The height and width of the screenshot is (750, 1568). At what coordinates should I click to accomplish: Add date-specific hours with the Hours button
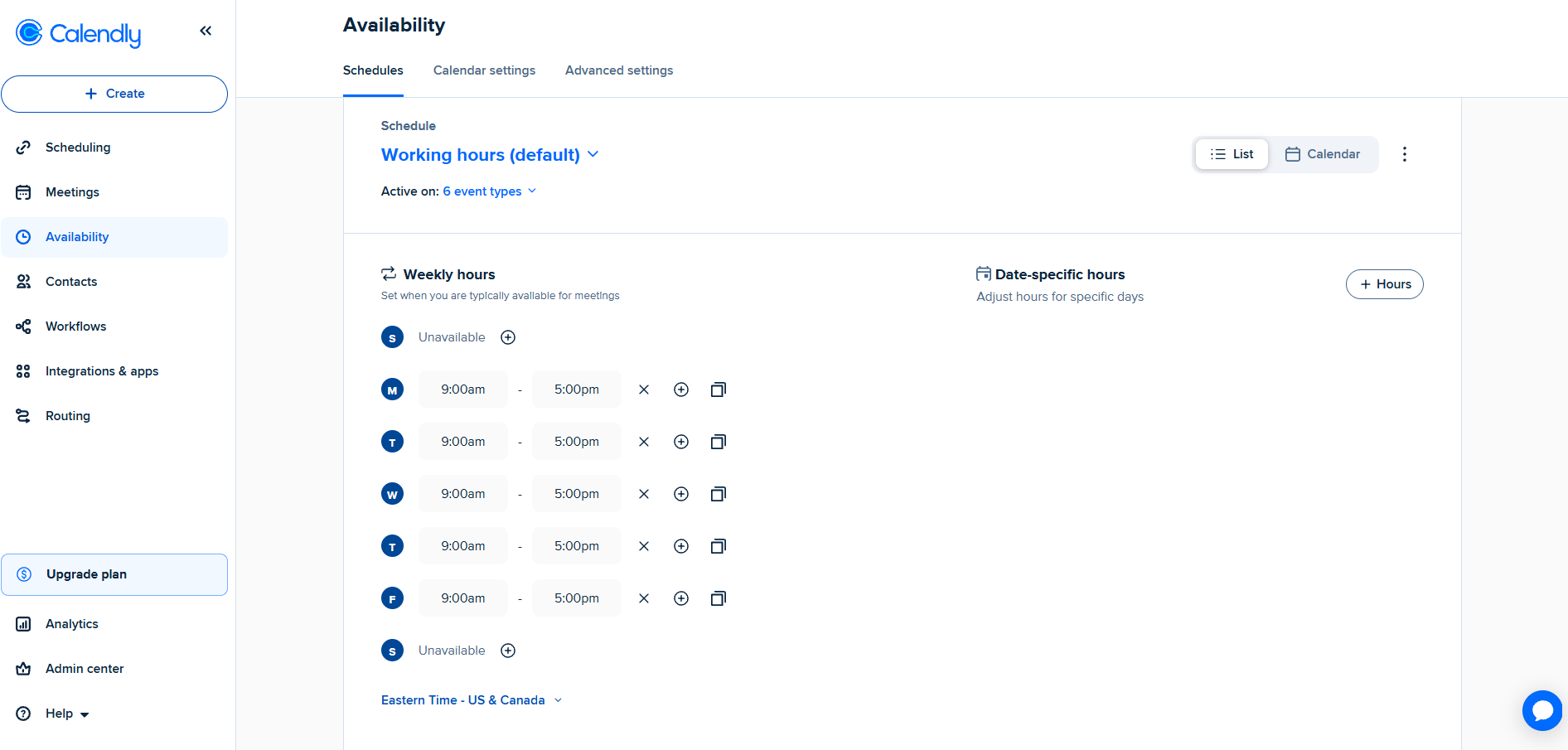(1384, 284)
